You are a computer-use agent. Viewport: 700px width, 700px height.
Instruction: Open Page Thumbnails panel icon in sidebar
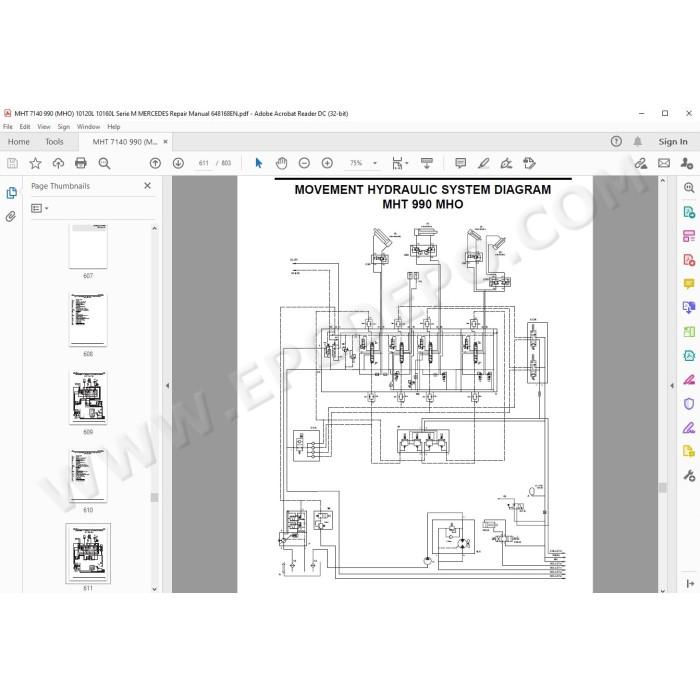click(x=11, y=193)
